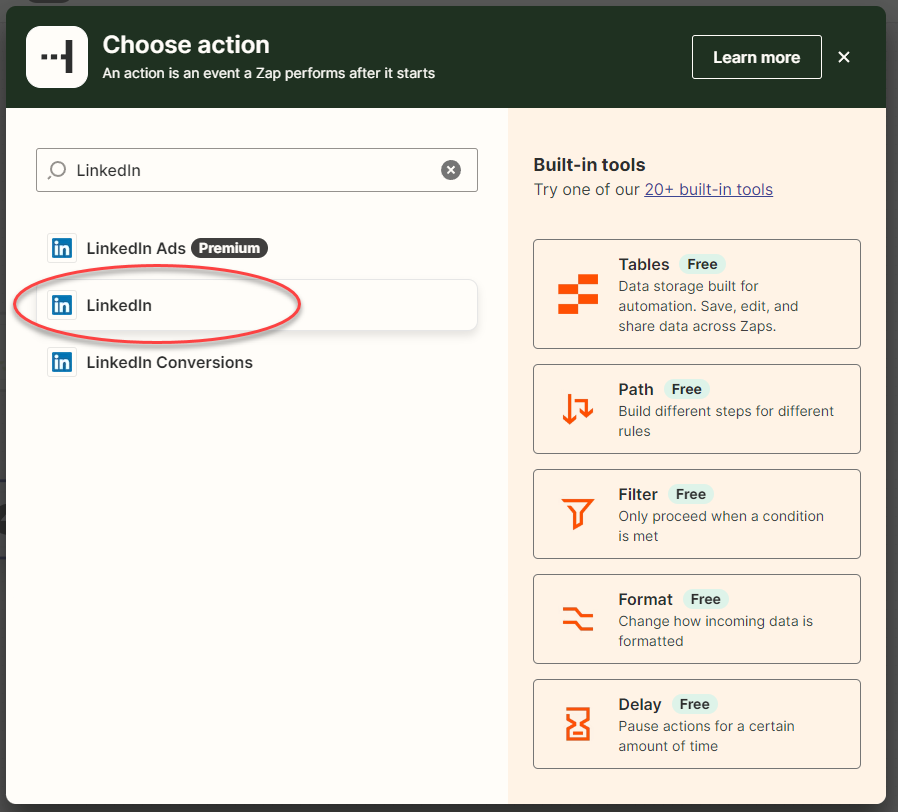Click the Filter funnel icon
Screen dimensions: 898x812
pyautogui.click(x=578, y=514)
